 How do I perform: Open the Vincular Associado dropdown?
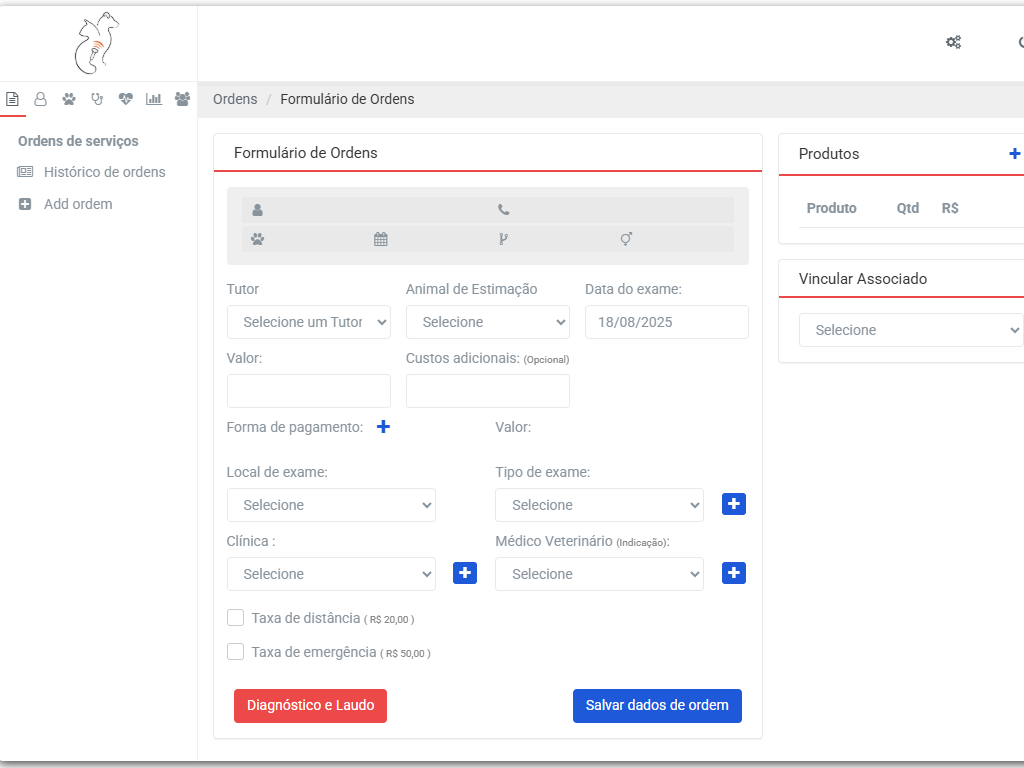click(x=910, y=330)
